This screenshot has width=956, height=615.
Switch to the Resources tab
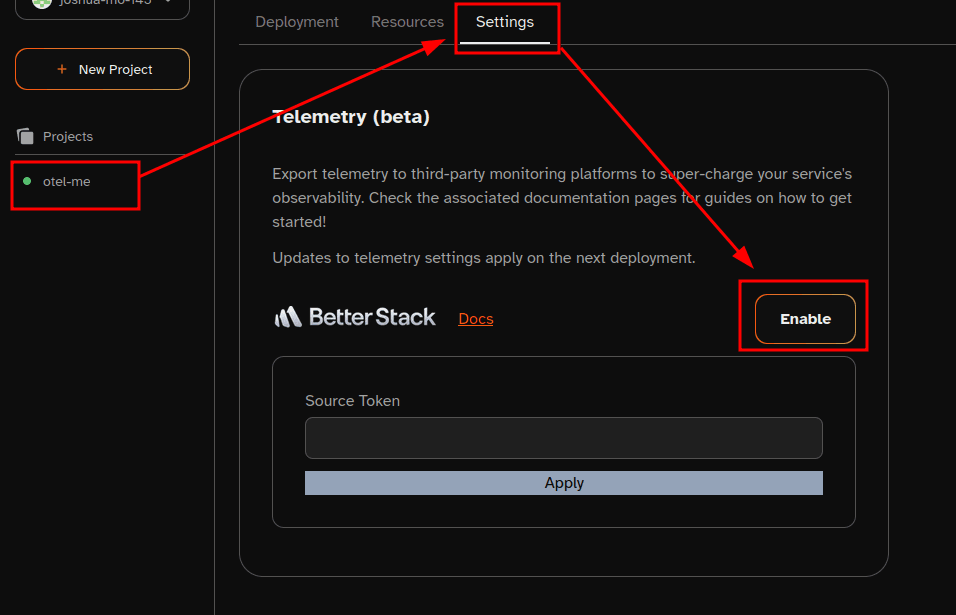[407, 22]
